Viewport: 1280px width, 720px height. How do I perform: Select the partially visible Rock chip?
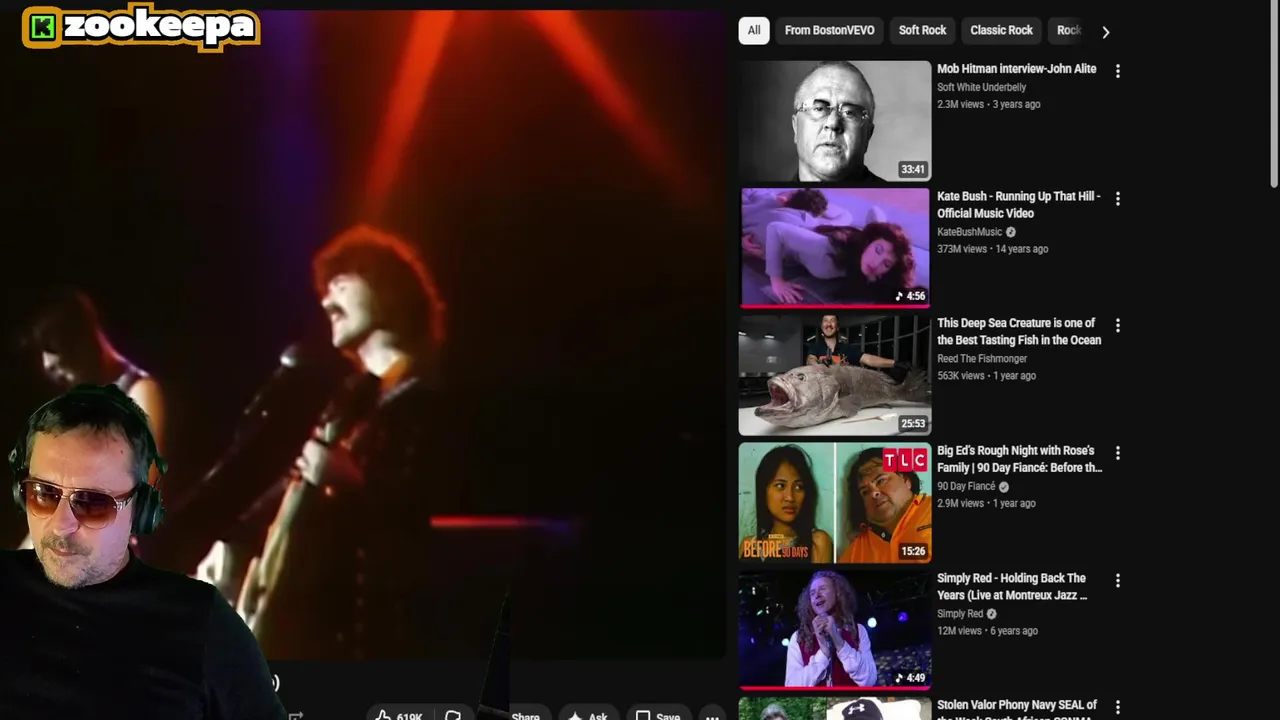coord(1068,30)
